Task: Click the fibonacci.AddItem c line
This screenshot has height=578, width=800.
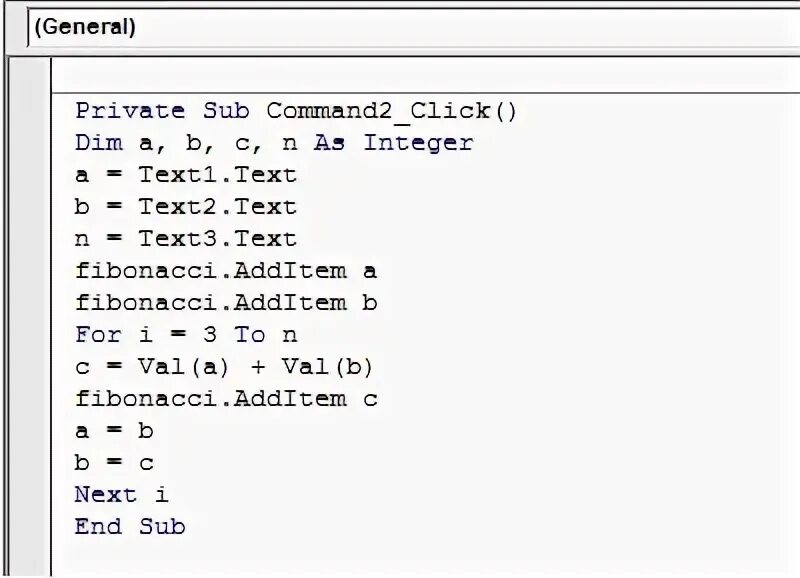Action: coord(226,399)
